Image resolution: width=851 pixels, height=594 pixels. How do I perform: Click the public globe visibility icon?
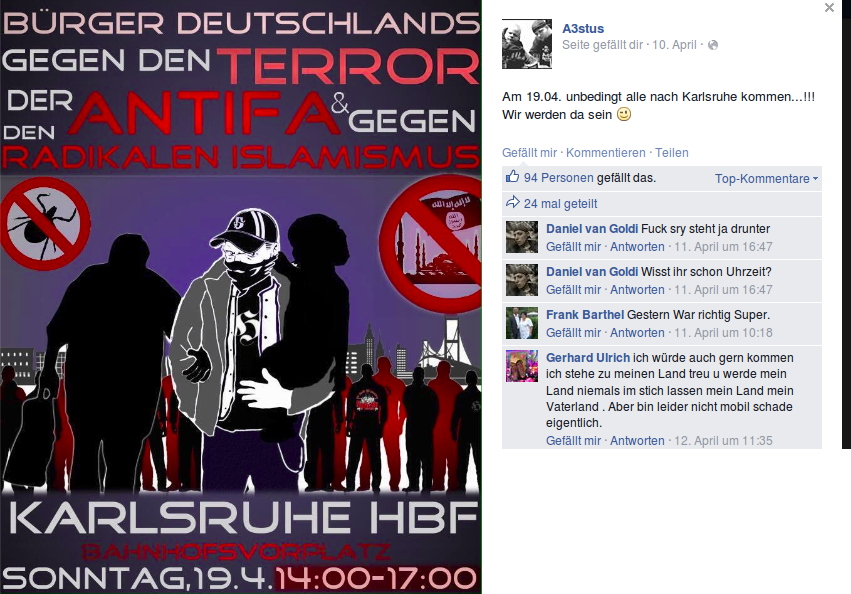point(713,45)
